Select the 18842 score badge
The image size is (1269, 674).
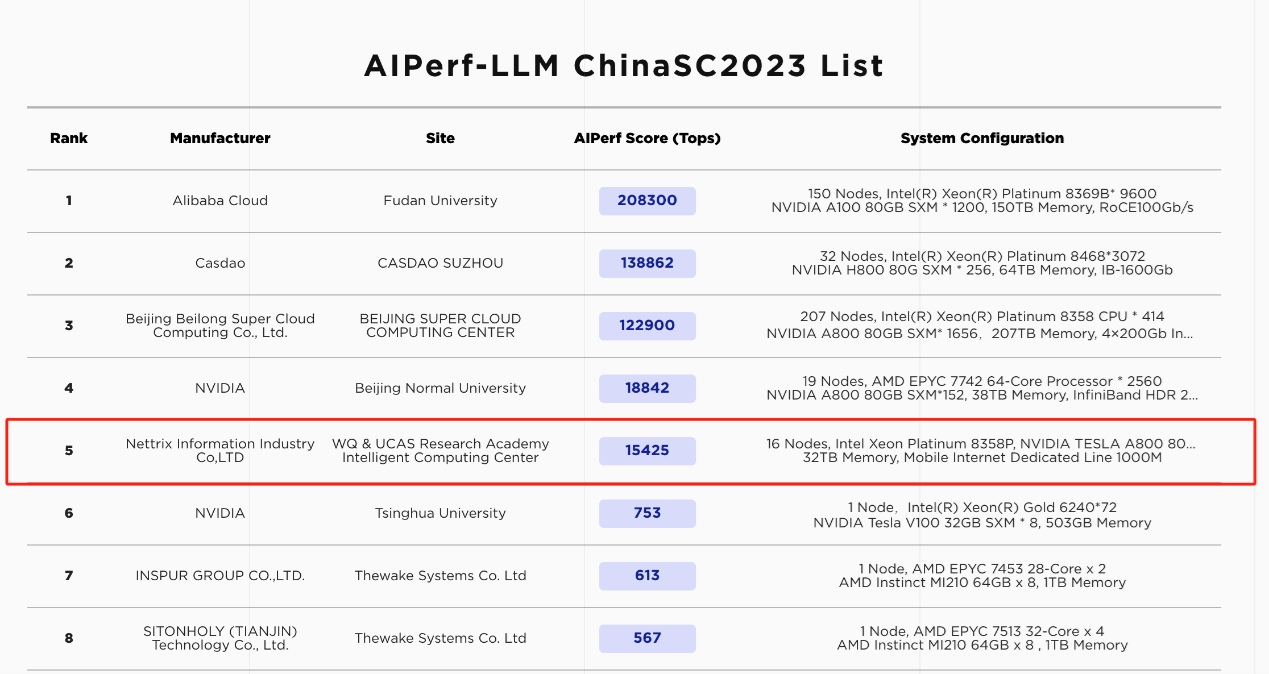(647, 388)
